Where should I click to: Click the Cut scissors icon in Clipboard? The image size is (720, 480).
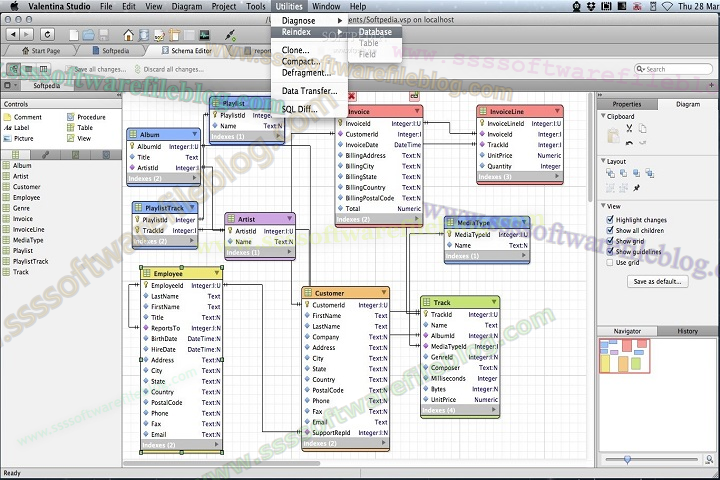[x=629, y=128]
